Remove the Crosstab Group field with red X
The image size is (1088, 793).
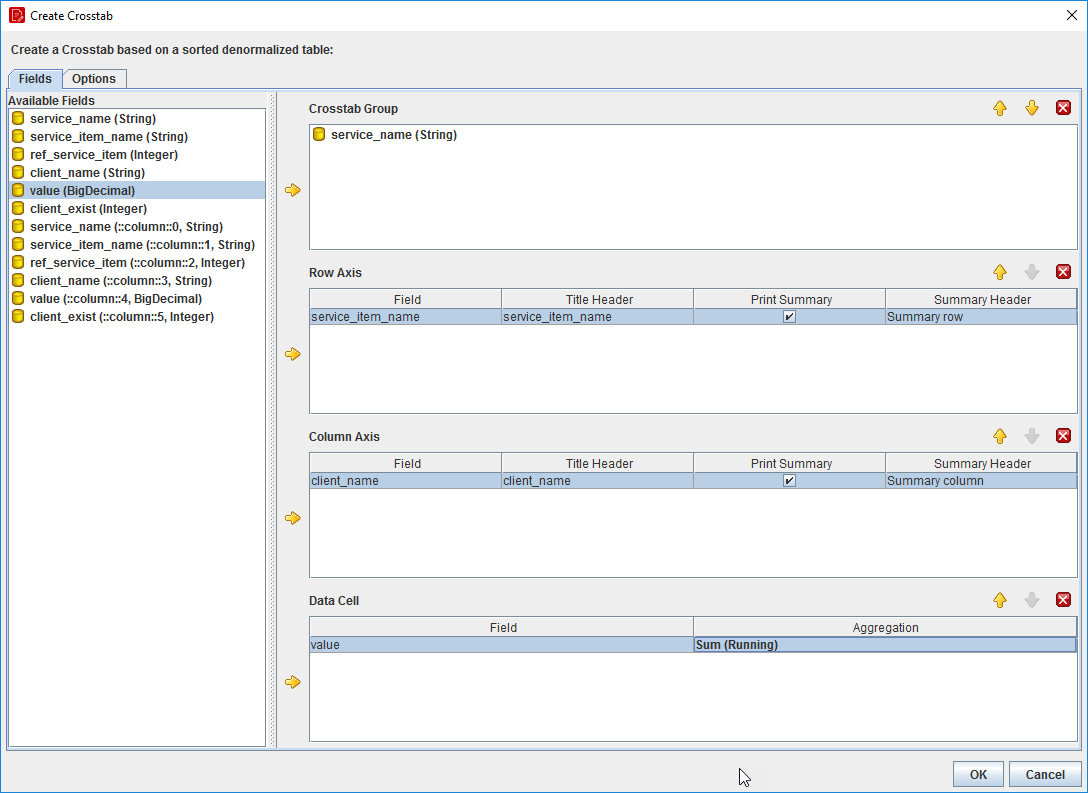click(x=1063, y=107)
